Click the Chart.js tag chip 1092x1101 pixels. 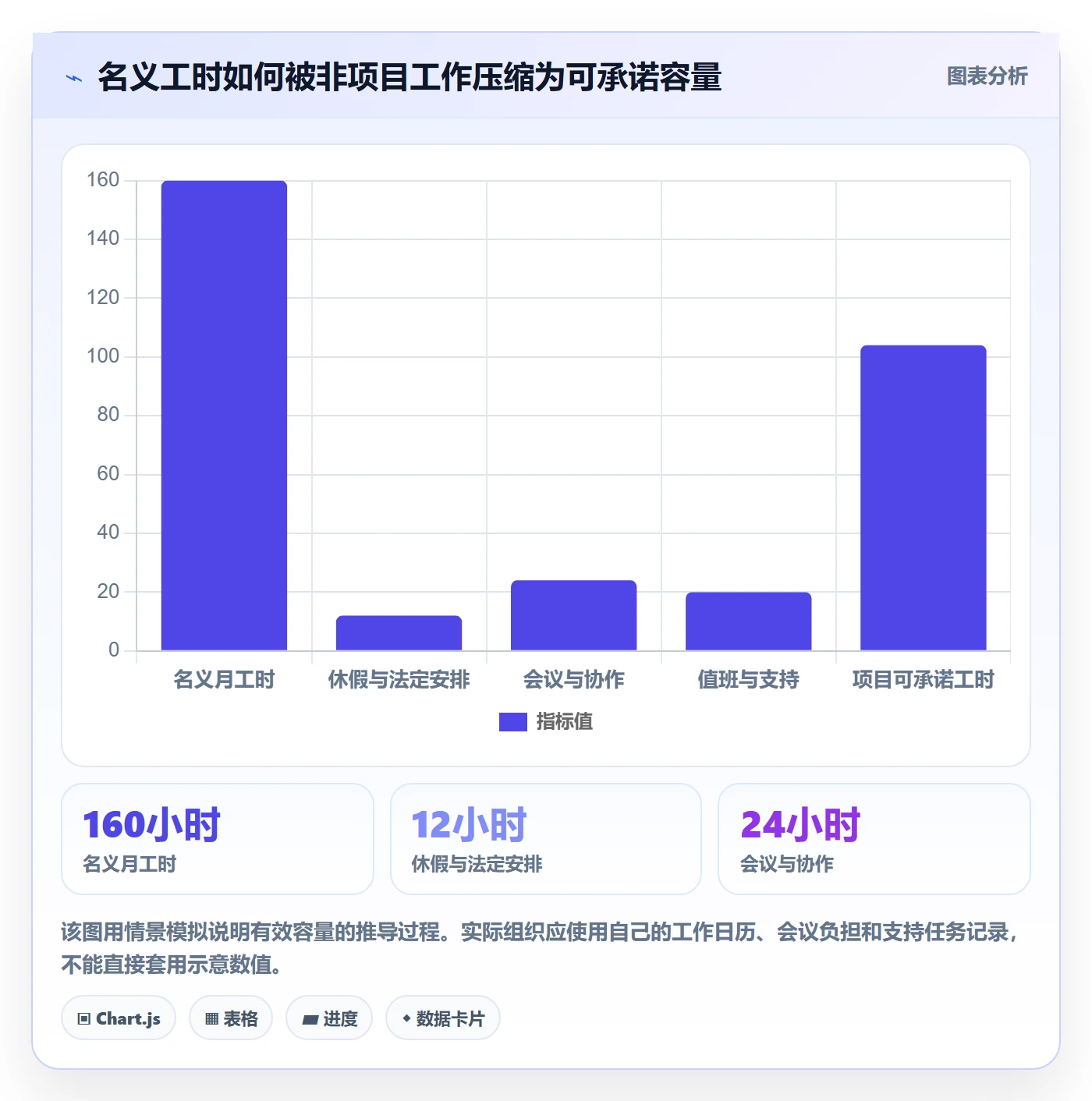point(119,1018)
